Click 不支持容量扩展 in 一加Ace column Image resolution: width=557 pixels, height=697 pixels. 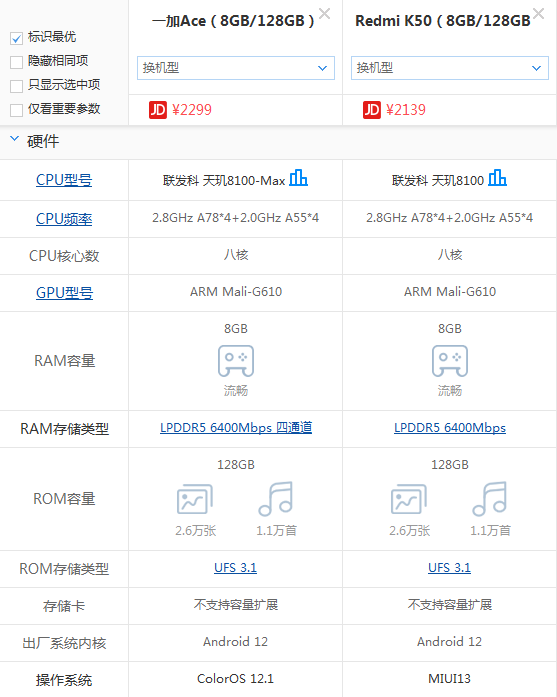click(x=236, y=605)
